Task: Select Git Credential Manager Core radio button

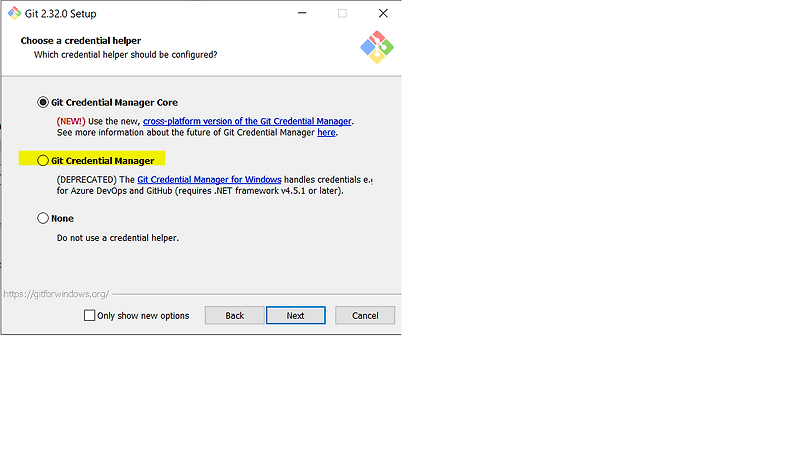Action: point(43,102)
